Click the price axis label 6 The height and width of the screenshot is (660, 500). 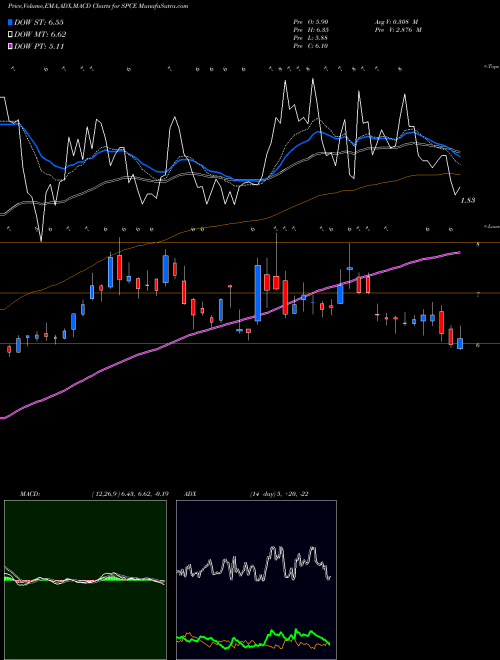pos(478,345)
